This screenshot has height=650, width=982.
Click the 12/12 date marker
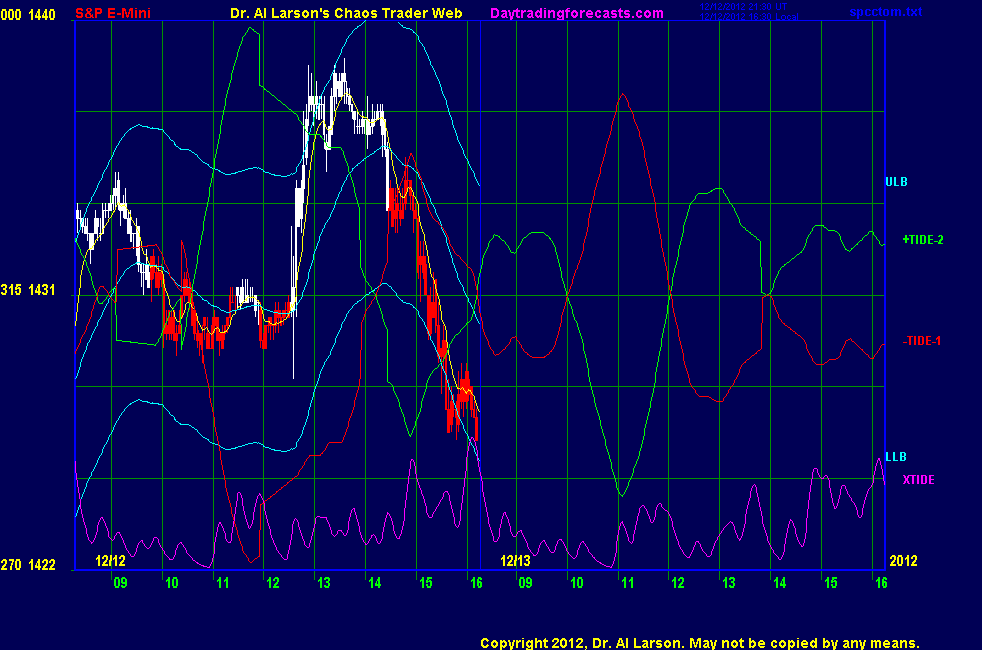pos(110,560)
